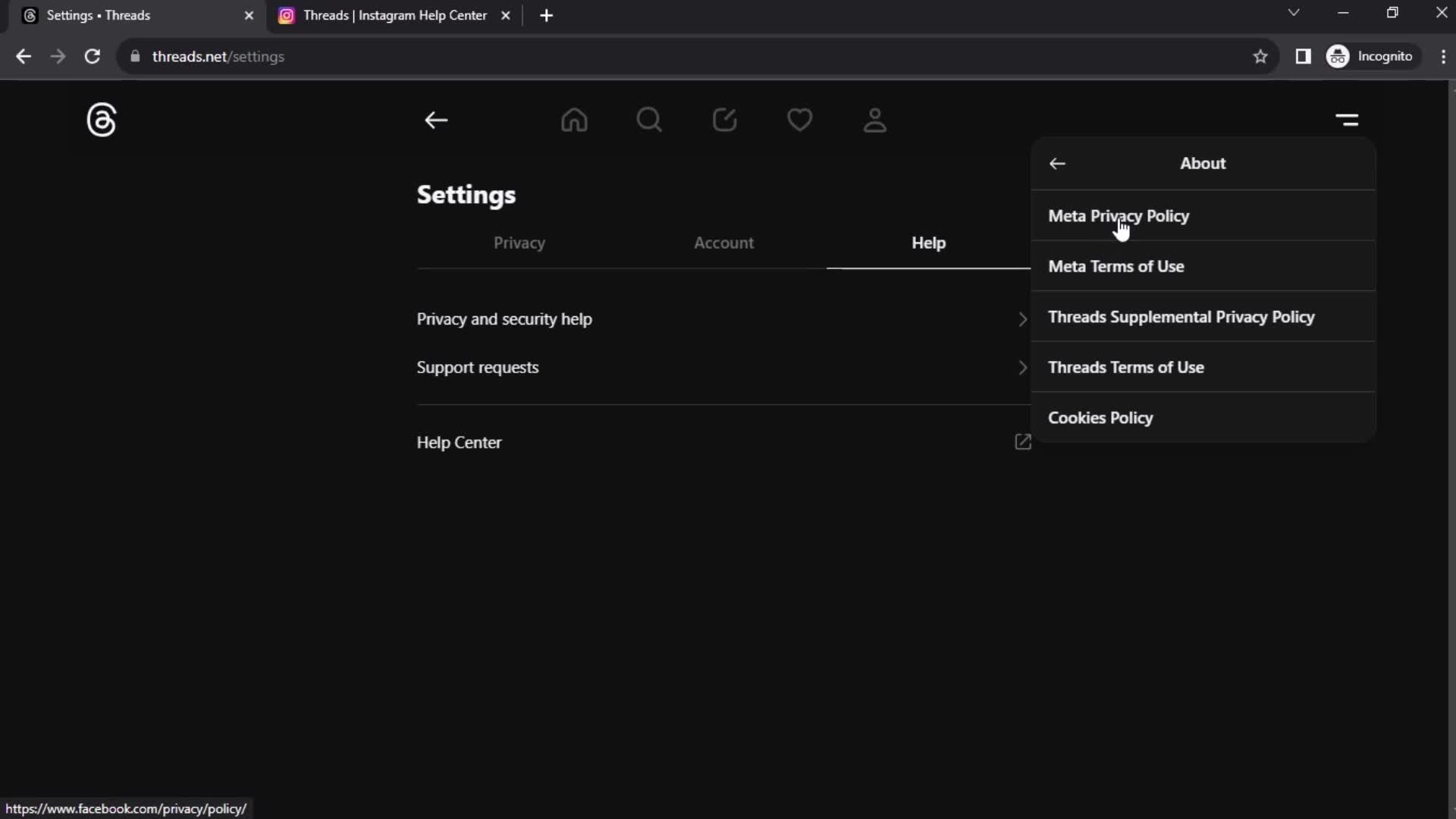Reload the threads.net page
Screen dimensions: 1456x819
point(93,56)
